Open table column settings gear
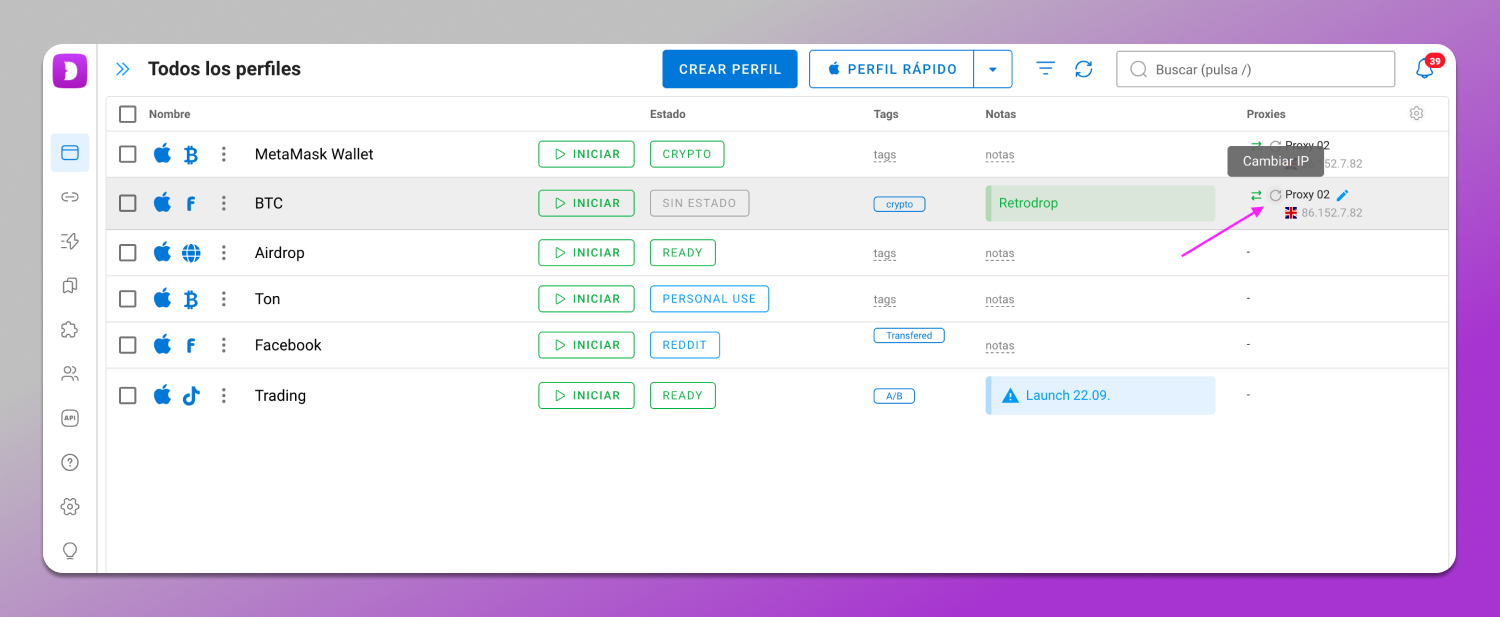Image resolution: width=1500 pixels, height=617 pixels. 1416,114
